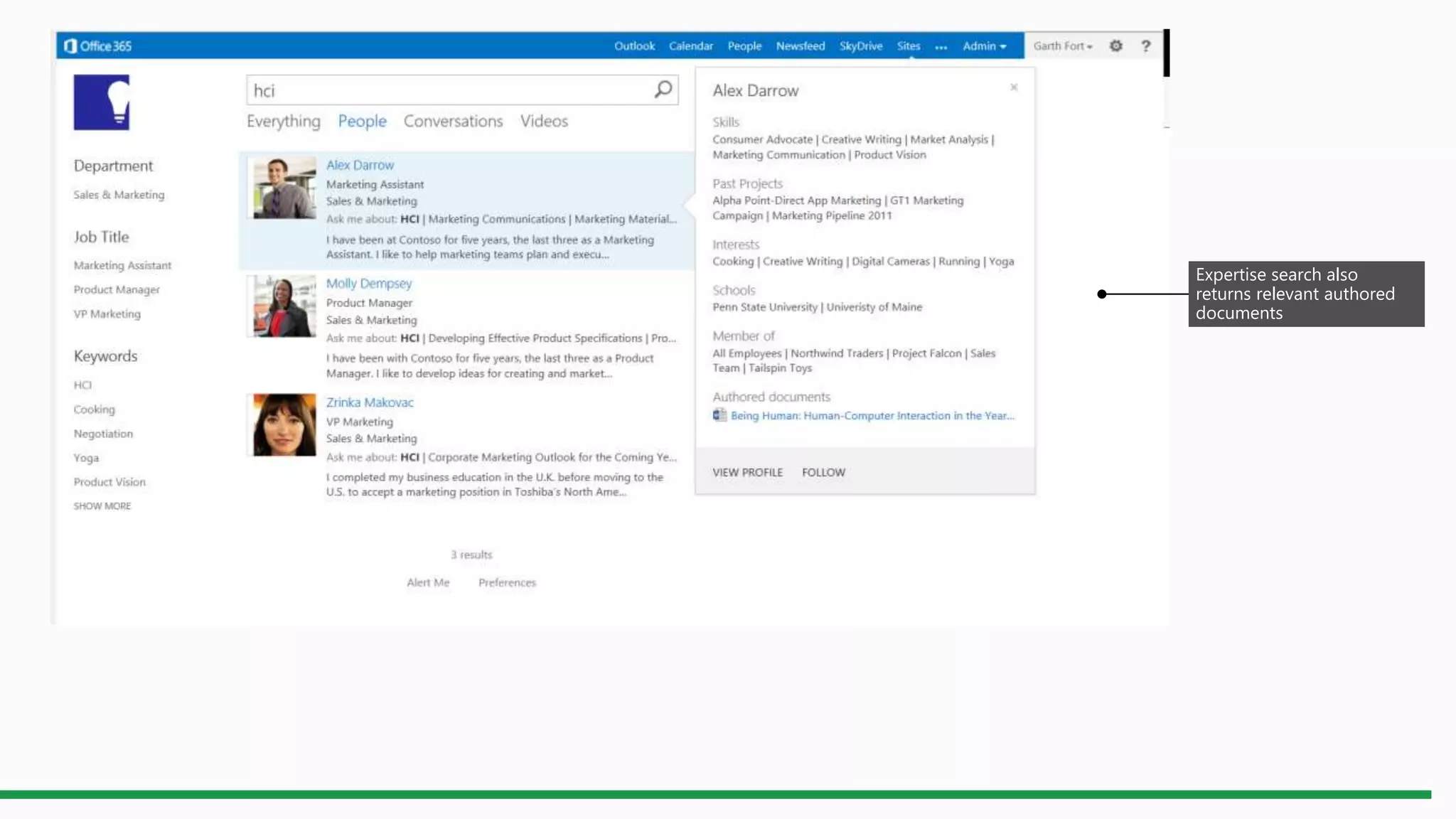Click VIEW PROFILE in the panel
1456x819 pixels.
coord(747,473)
